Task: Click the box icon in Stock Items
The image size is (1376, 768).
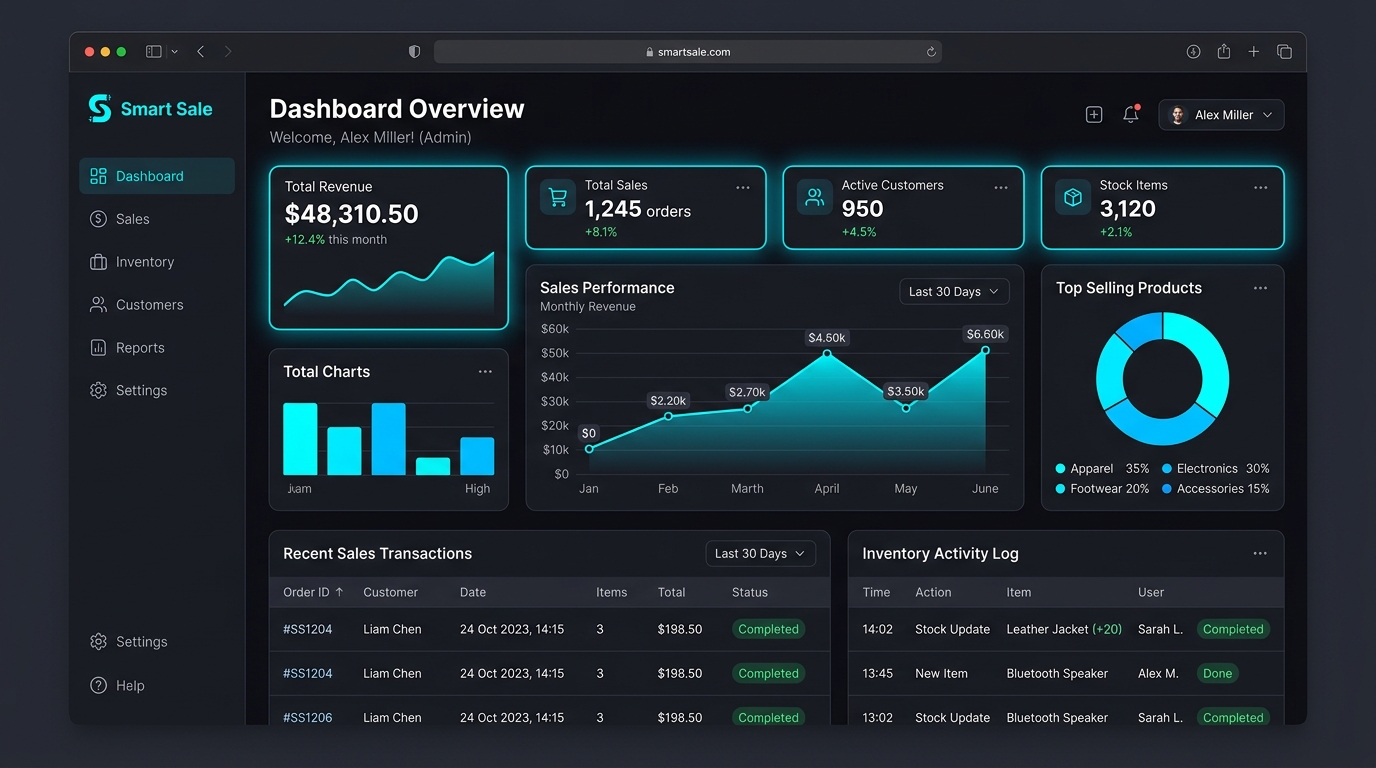Action: tap(1073, 197)
